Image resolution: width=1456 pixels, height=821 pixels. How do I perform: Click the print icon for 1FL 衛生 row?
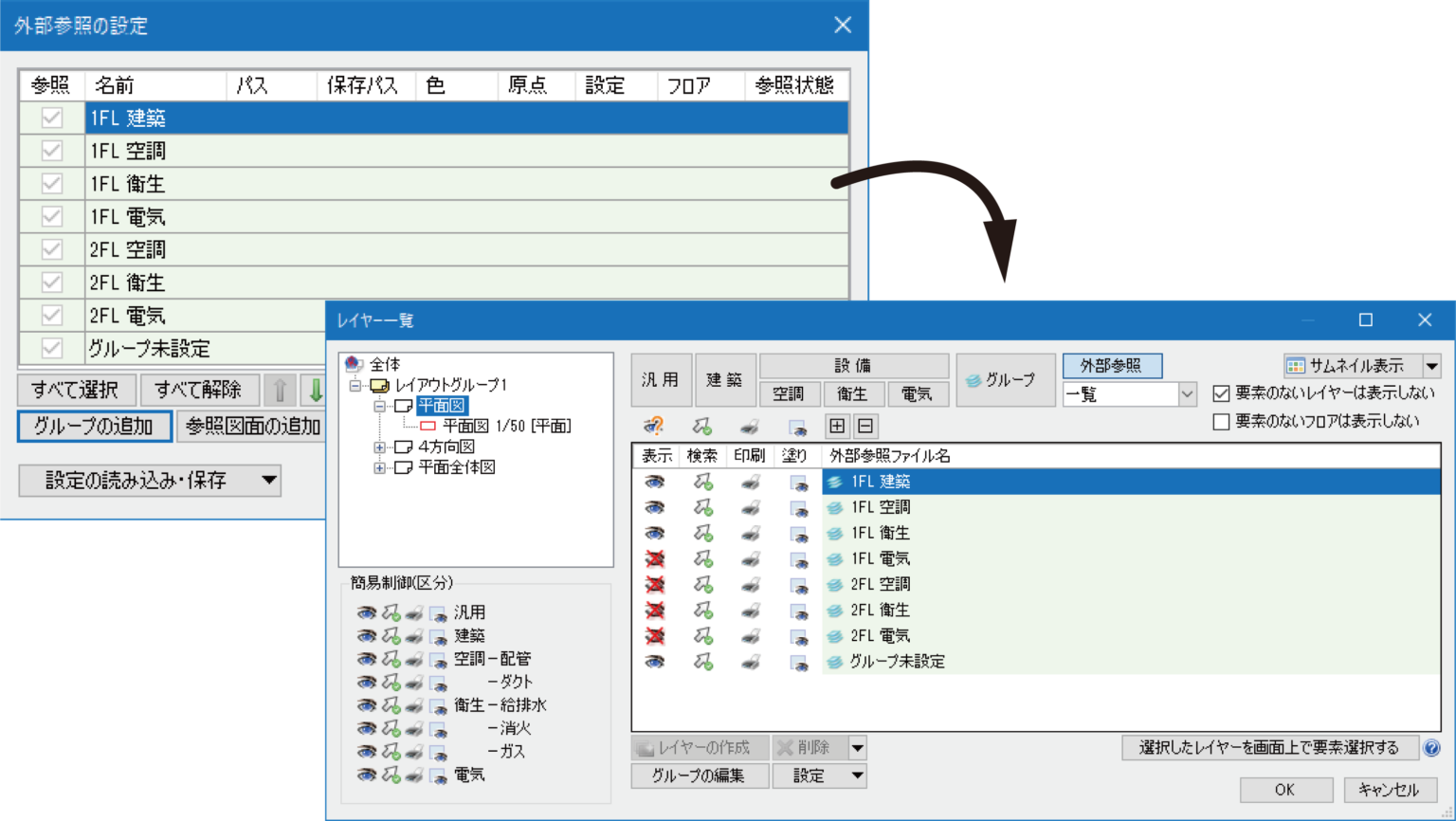tap(750, 533)
